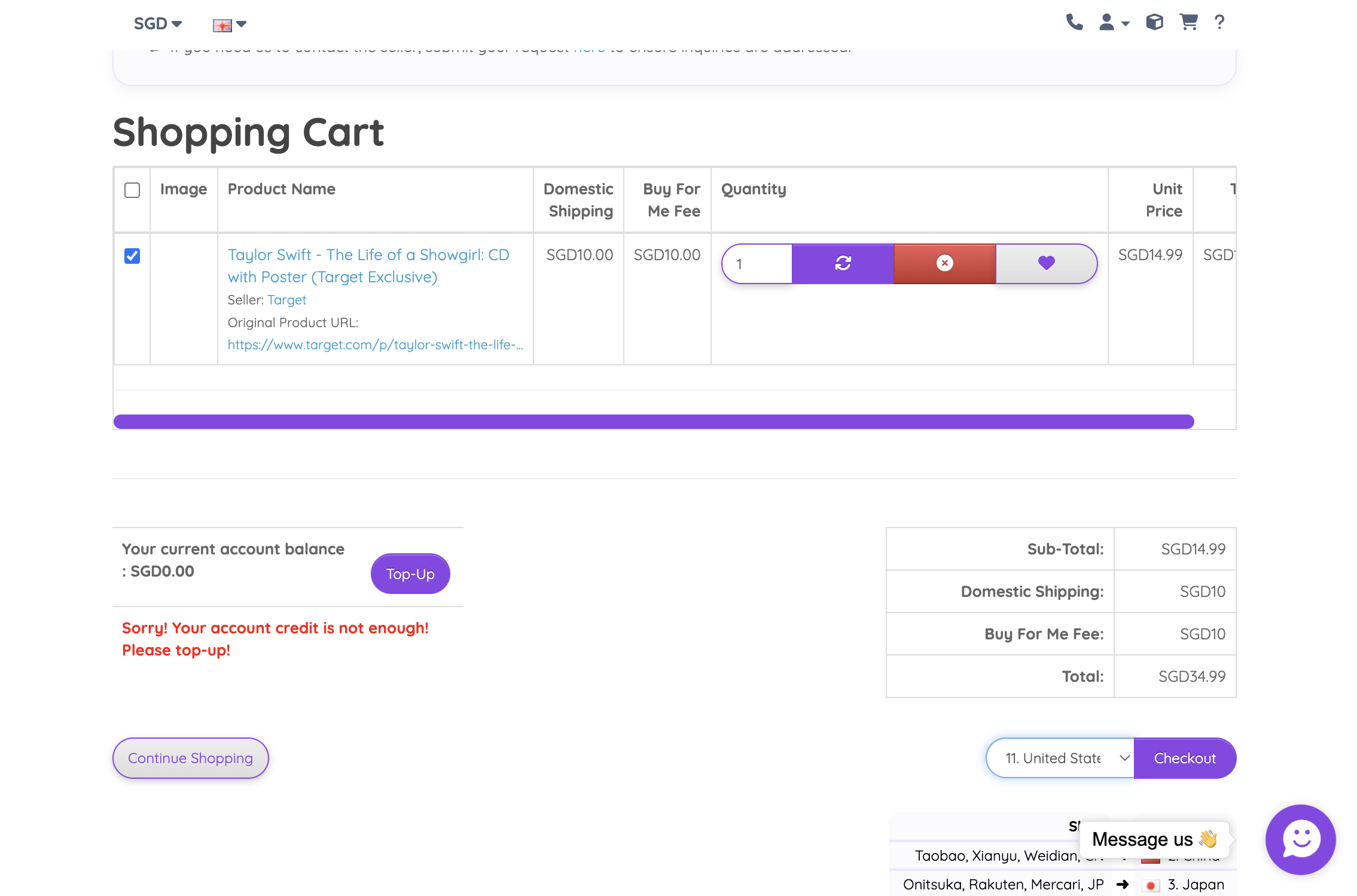Remove item with red delete icon

coord(944,263)
